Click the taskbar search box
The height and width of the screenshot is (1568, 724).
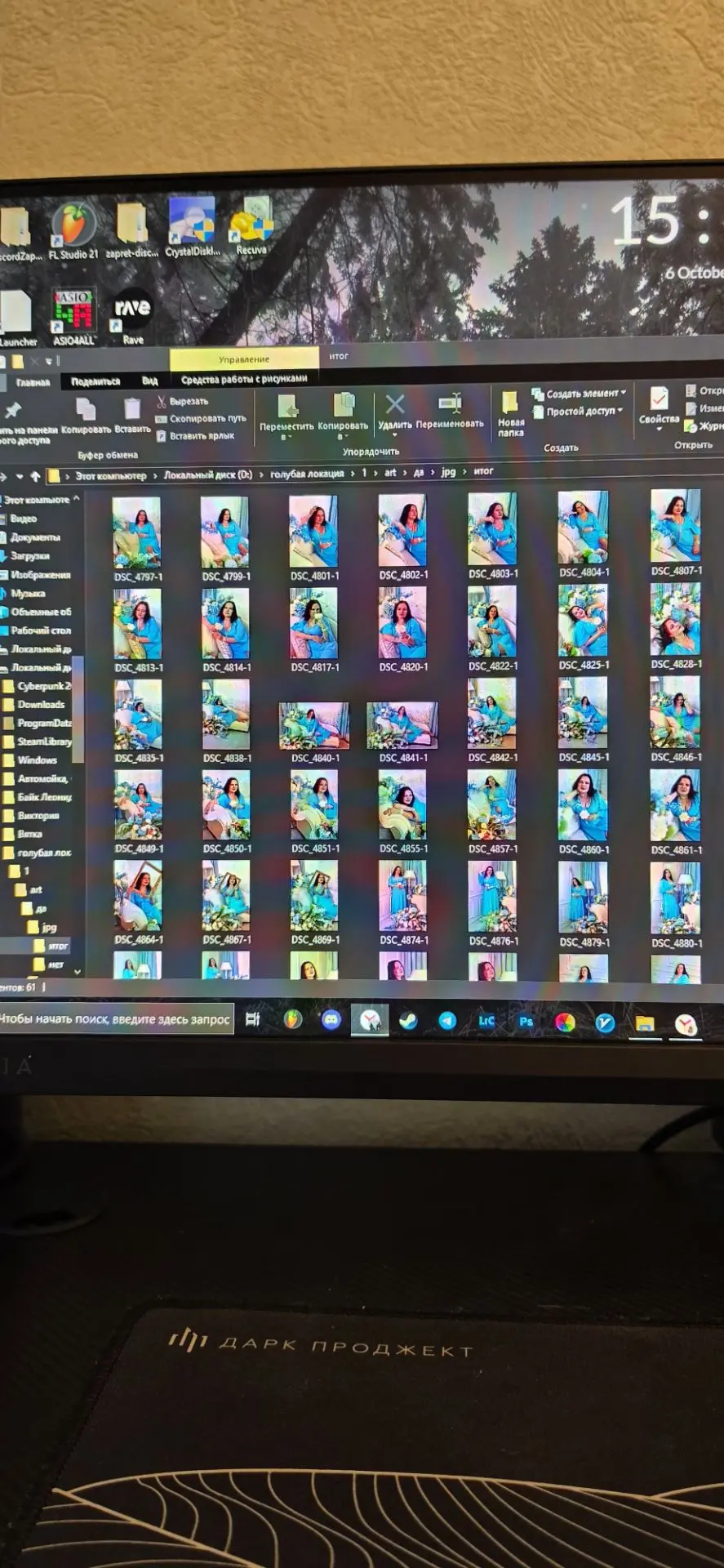117,1019
